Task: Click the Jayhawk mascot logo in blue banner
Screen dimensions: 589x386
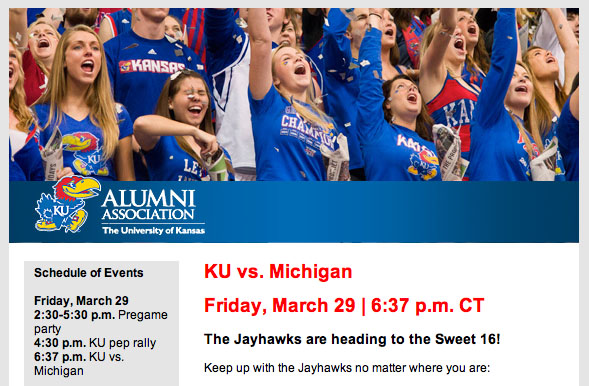Action: (x=68, y=204)
